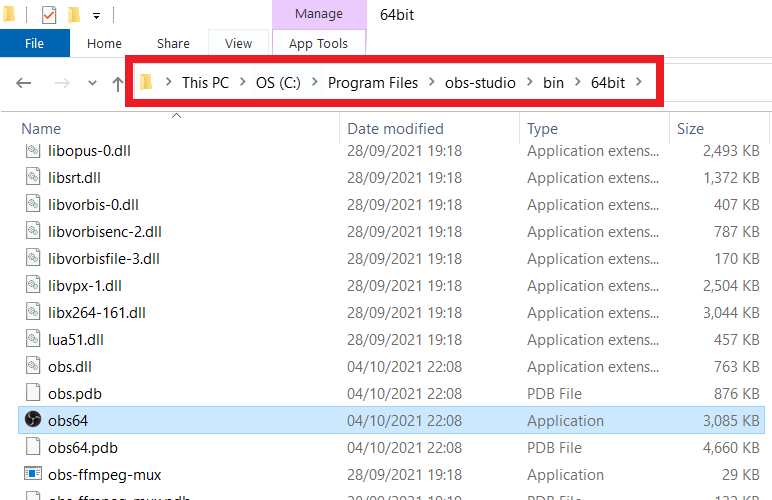This screenshot has height=500, width=772.
Task: Open the File ribbon tab
Action: pos(34,43)
